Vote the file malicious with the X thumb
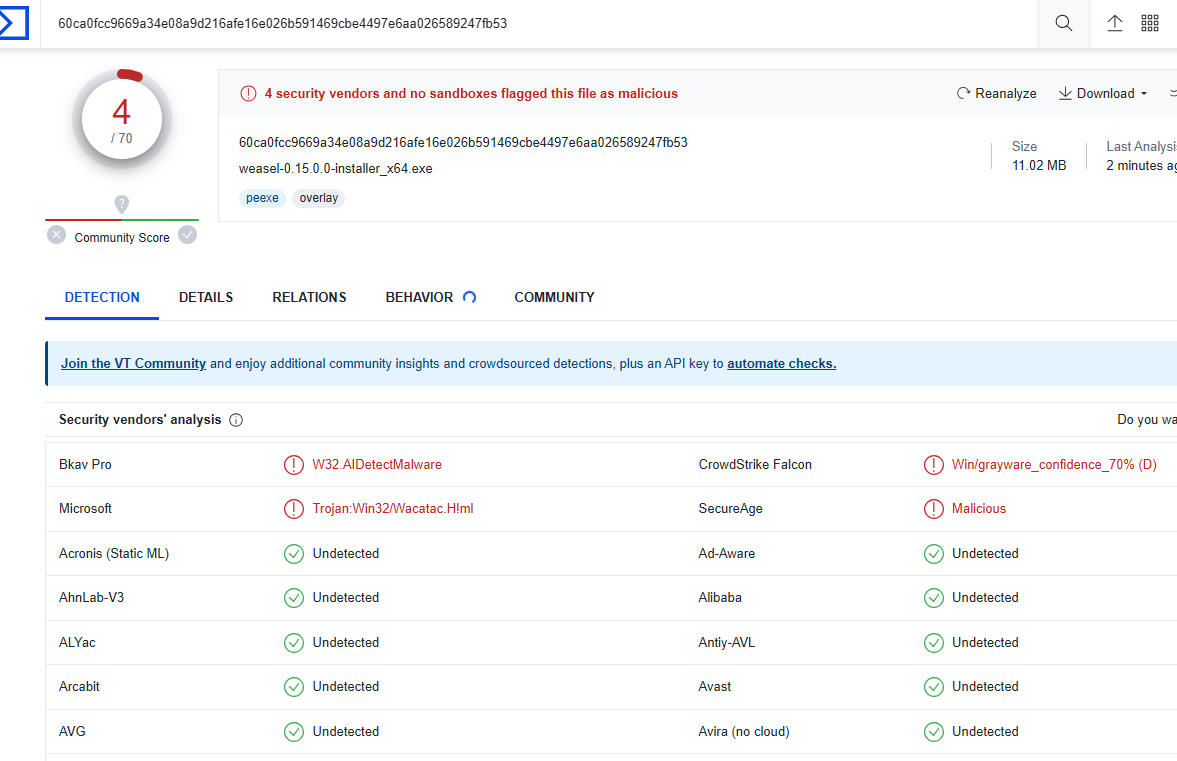The height and width of the screenshot is (761, 1177). coord(56,234)
